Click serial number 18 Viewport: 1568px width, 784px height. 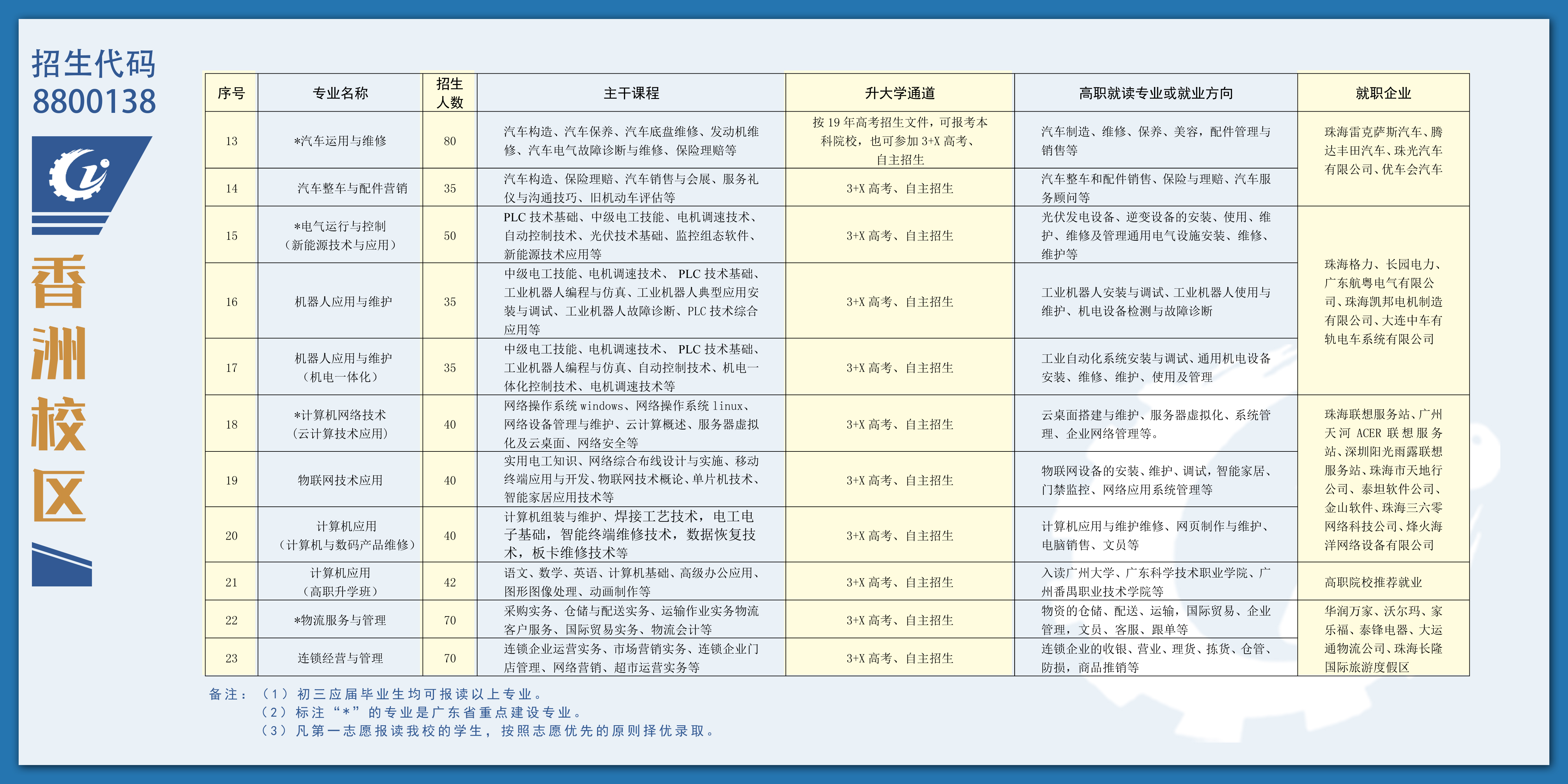tap(231, 424)
